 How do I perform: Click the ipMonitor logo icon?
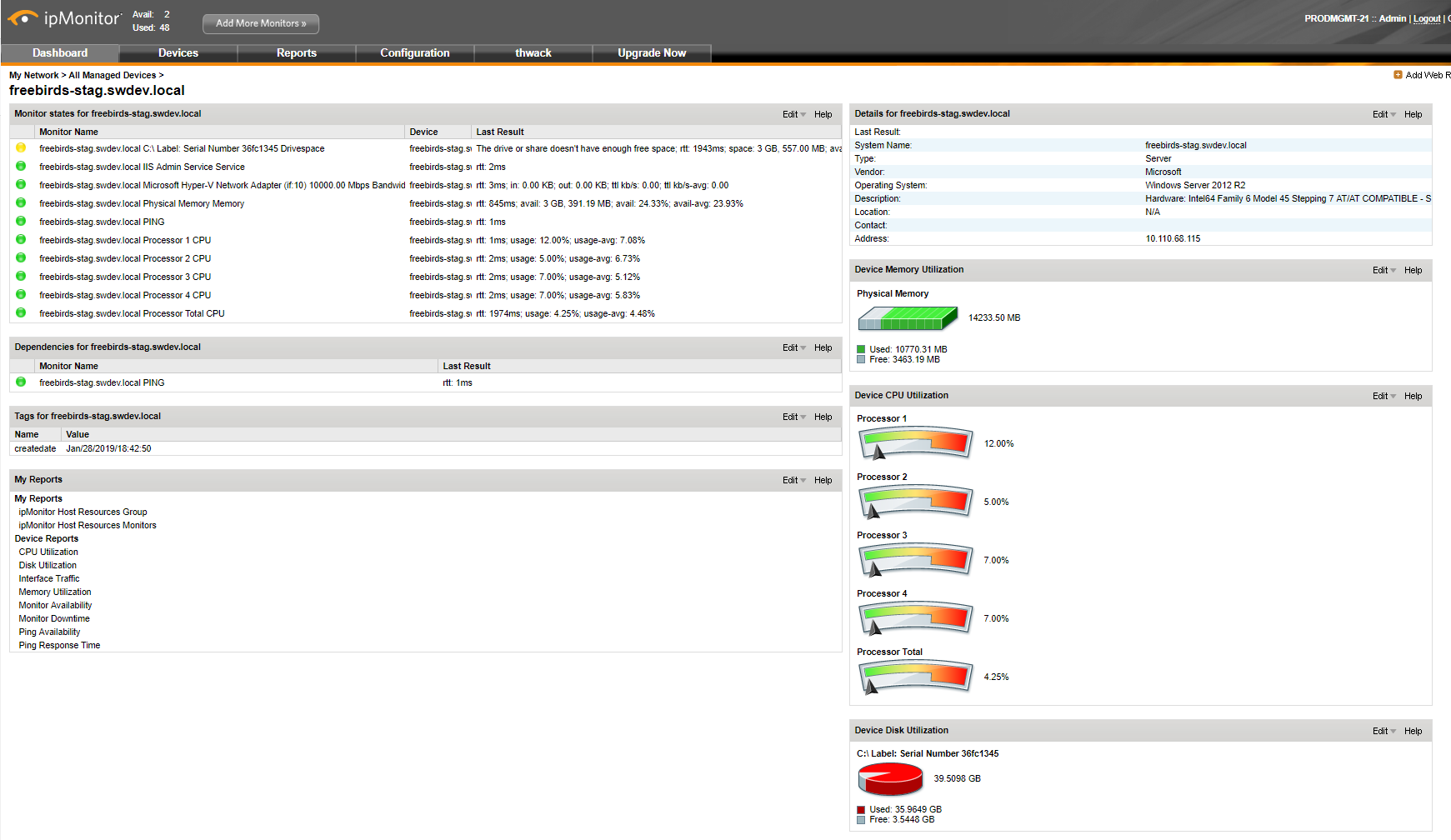[23, 17]
